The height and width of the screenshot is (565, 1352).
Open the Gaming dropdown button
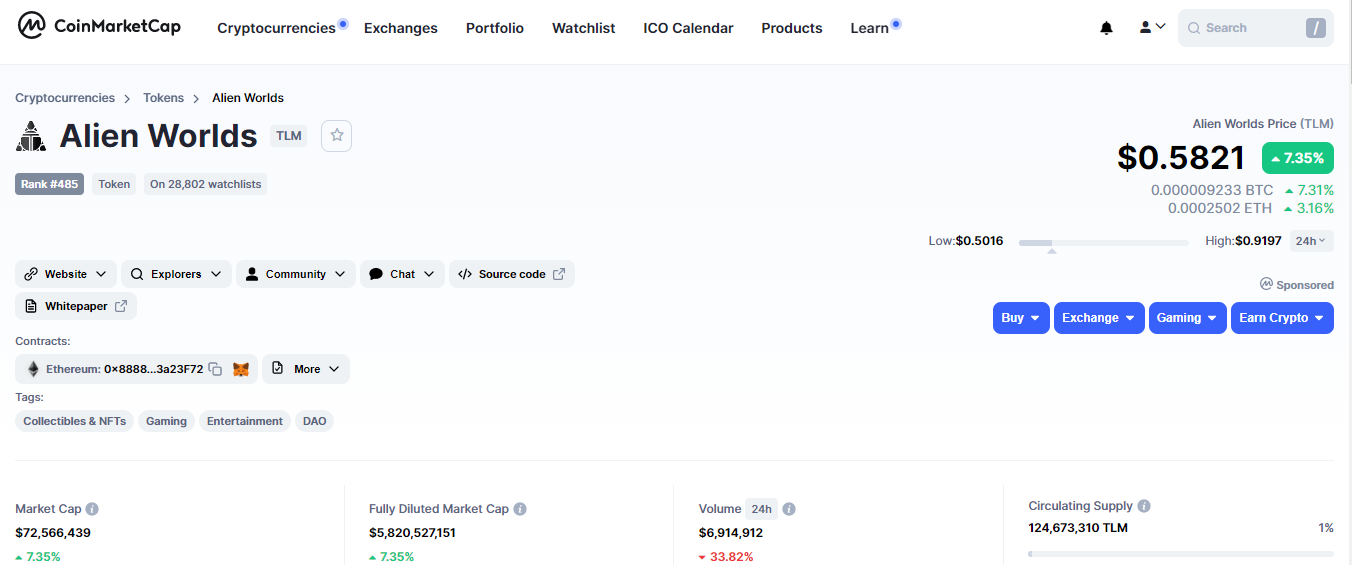click(x=1188, y=318)
